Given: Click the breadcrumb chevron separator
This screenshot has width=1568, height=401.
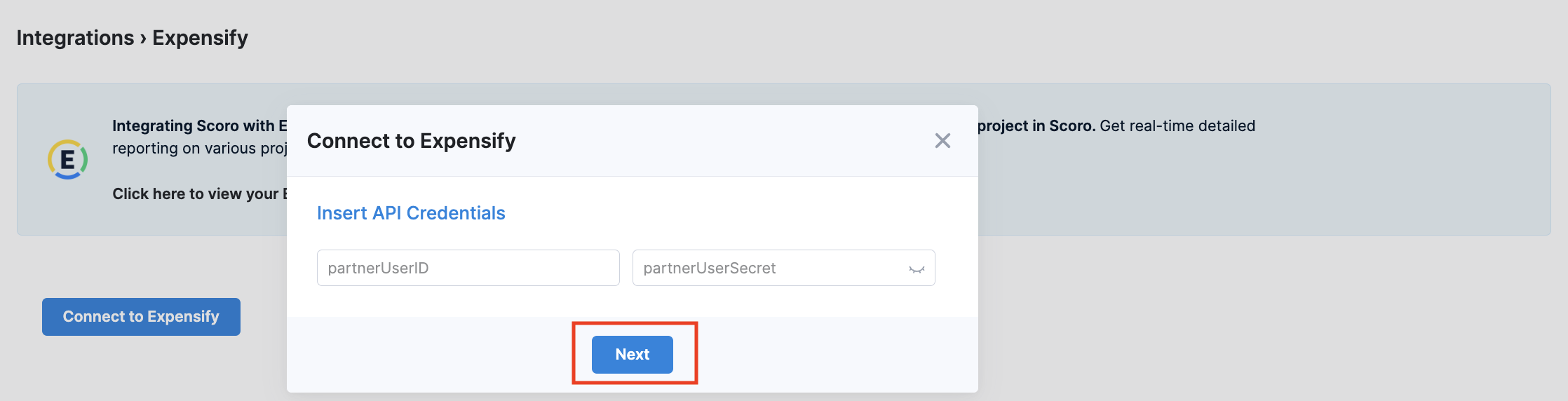Looking at the screenshot, I should (x=143, y=39).
